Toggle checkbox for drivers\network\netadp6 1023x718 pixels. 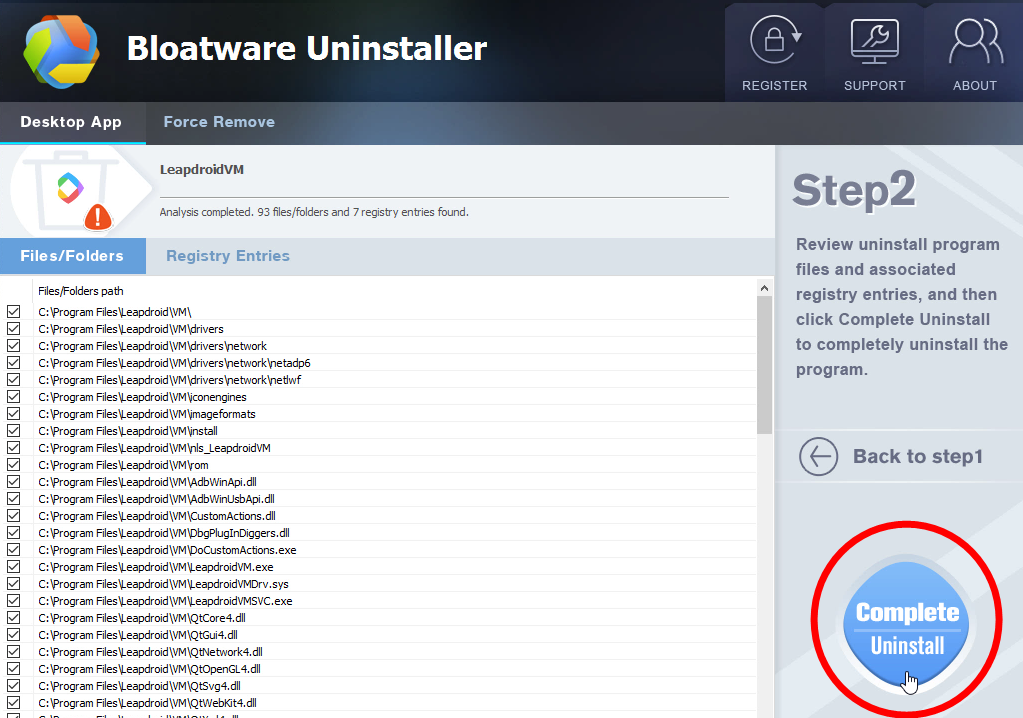pyautogui.click(x=14, y=363)
